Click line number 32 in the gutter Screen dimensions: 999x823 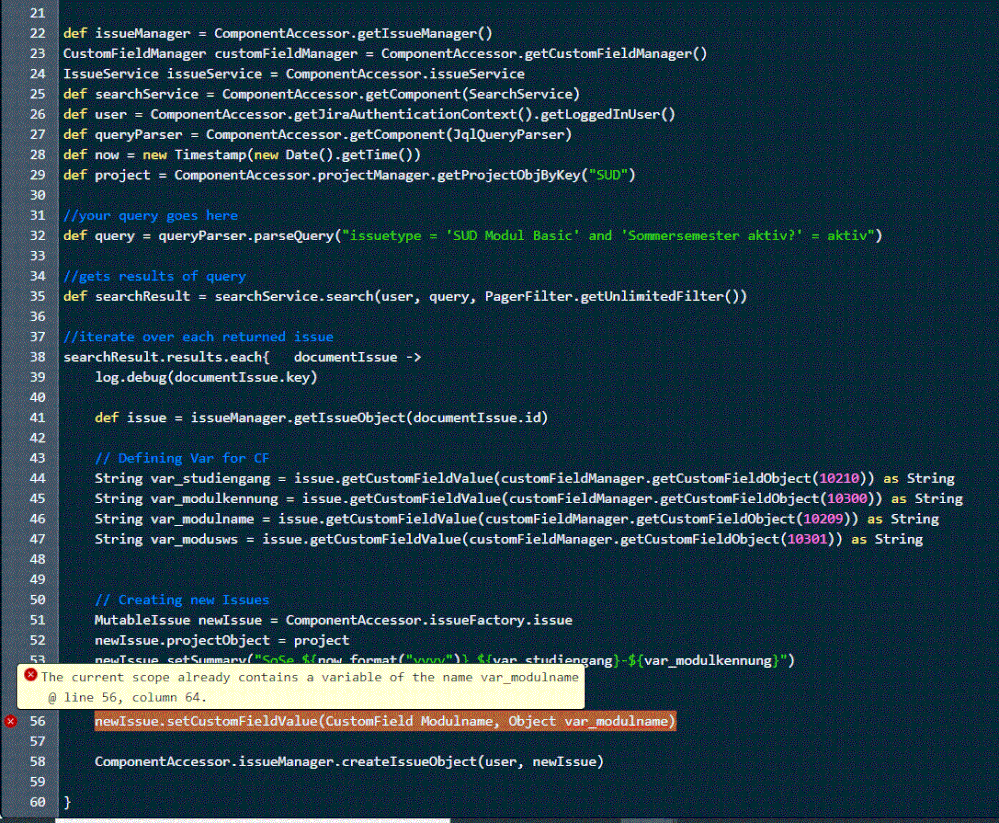(x=38, y=236)
